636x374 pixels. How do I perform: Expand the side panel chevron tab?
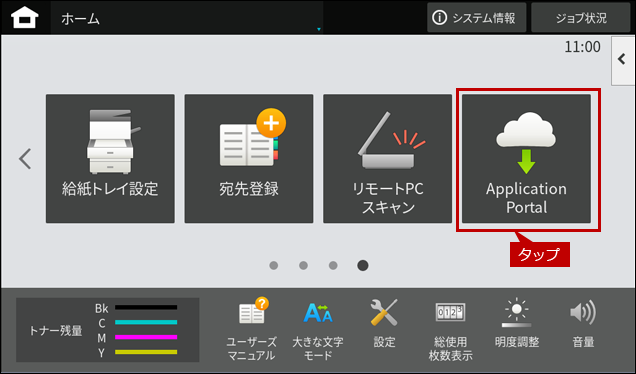(x=623, y=60)
